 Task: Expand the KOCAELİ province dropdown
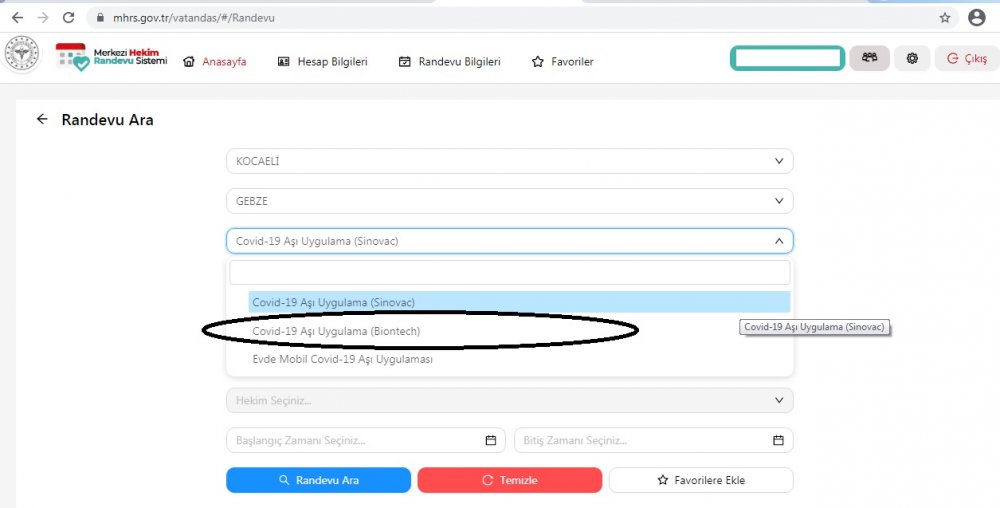[509, 161]
